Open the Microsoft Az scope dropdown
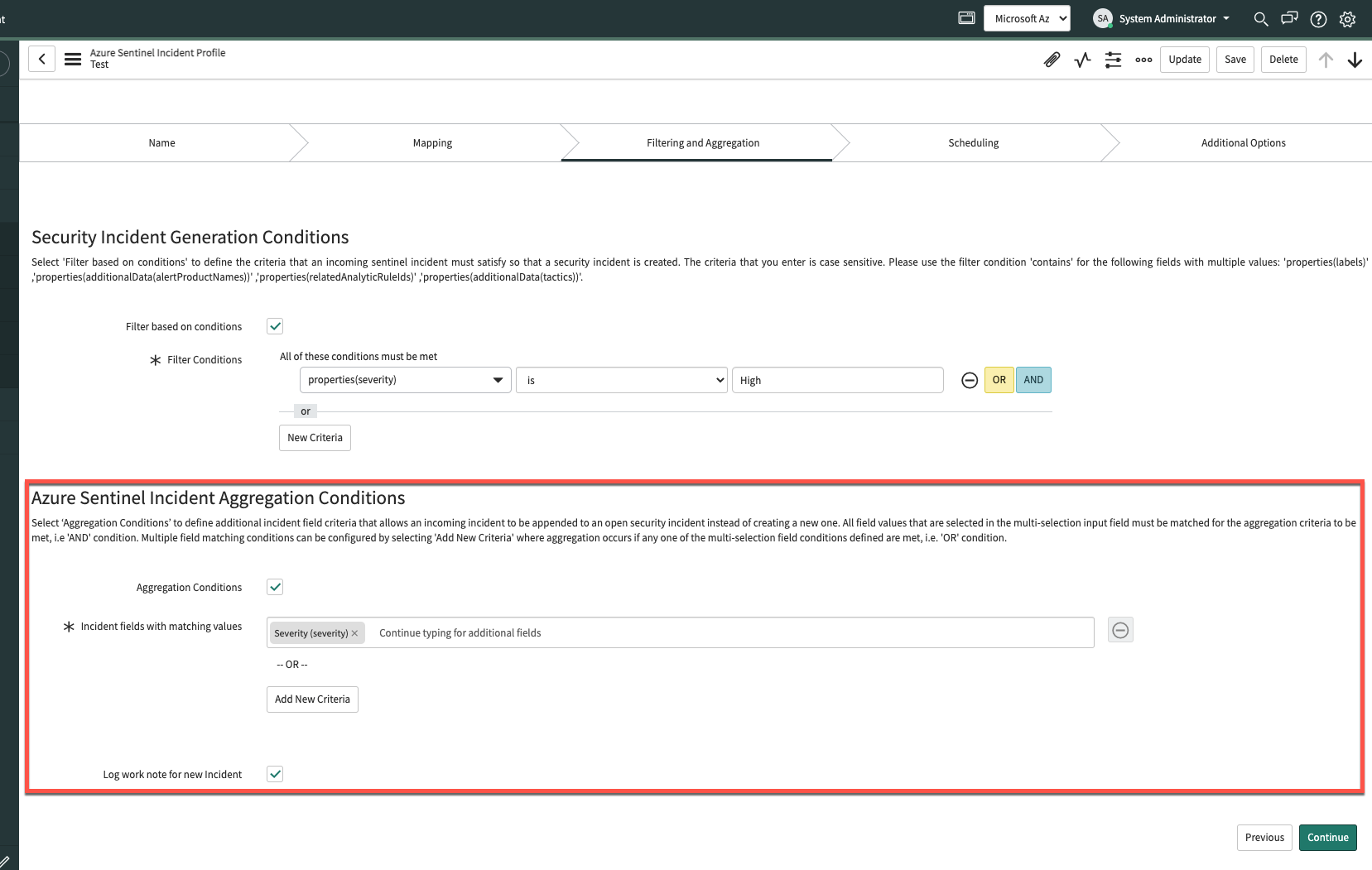This screenshot has width=1372, height=870. (1027, 18)
